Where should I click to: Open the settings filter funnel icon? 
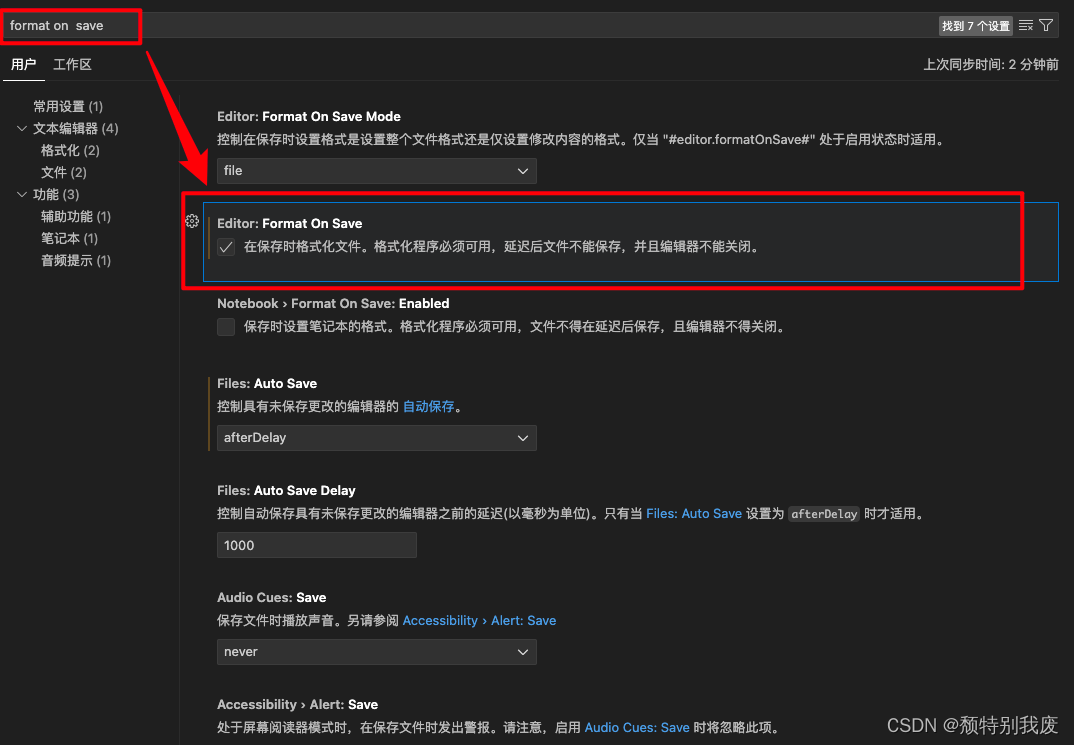[1046, 25]
